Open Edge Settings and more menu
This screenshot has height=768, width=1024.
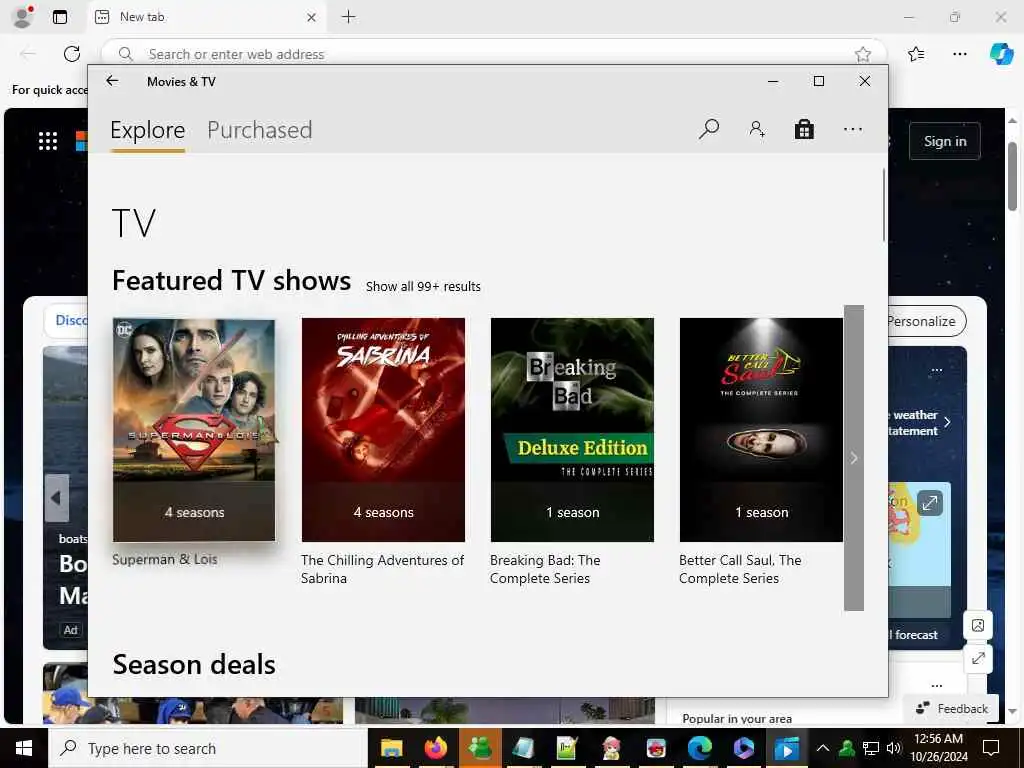(x=959, y=54)
